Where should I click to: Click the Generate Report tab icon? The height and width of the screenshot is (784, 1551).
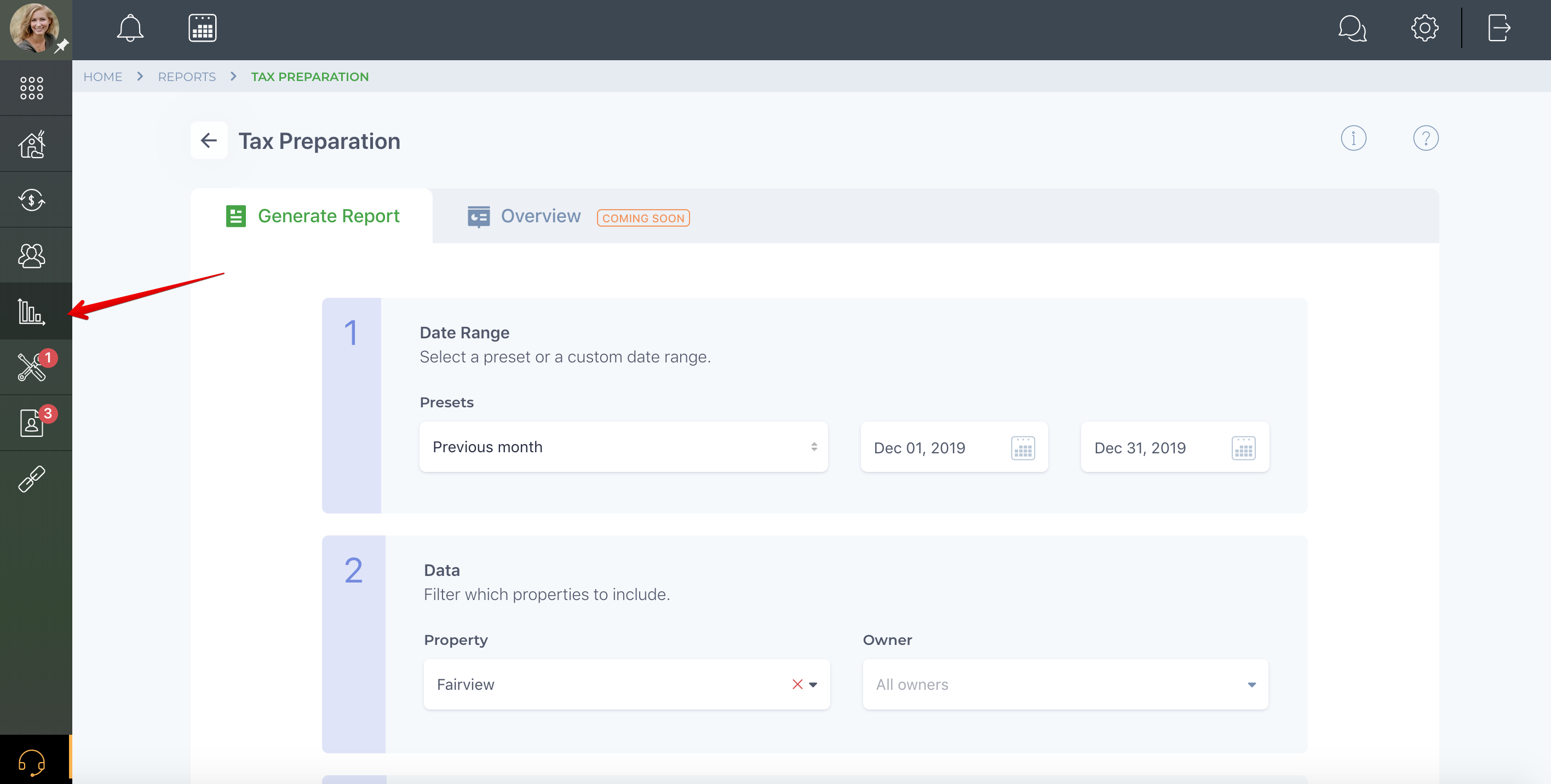236,216
